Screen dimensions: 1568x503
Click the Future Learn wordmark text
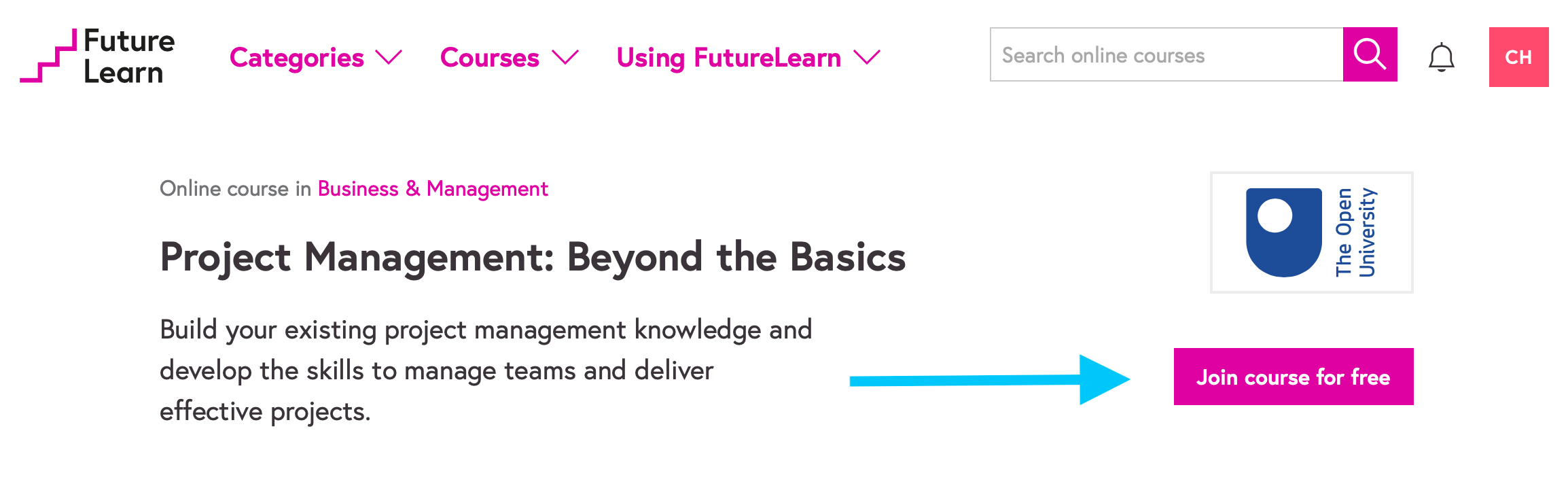128,57
